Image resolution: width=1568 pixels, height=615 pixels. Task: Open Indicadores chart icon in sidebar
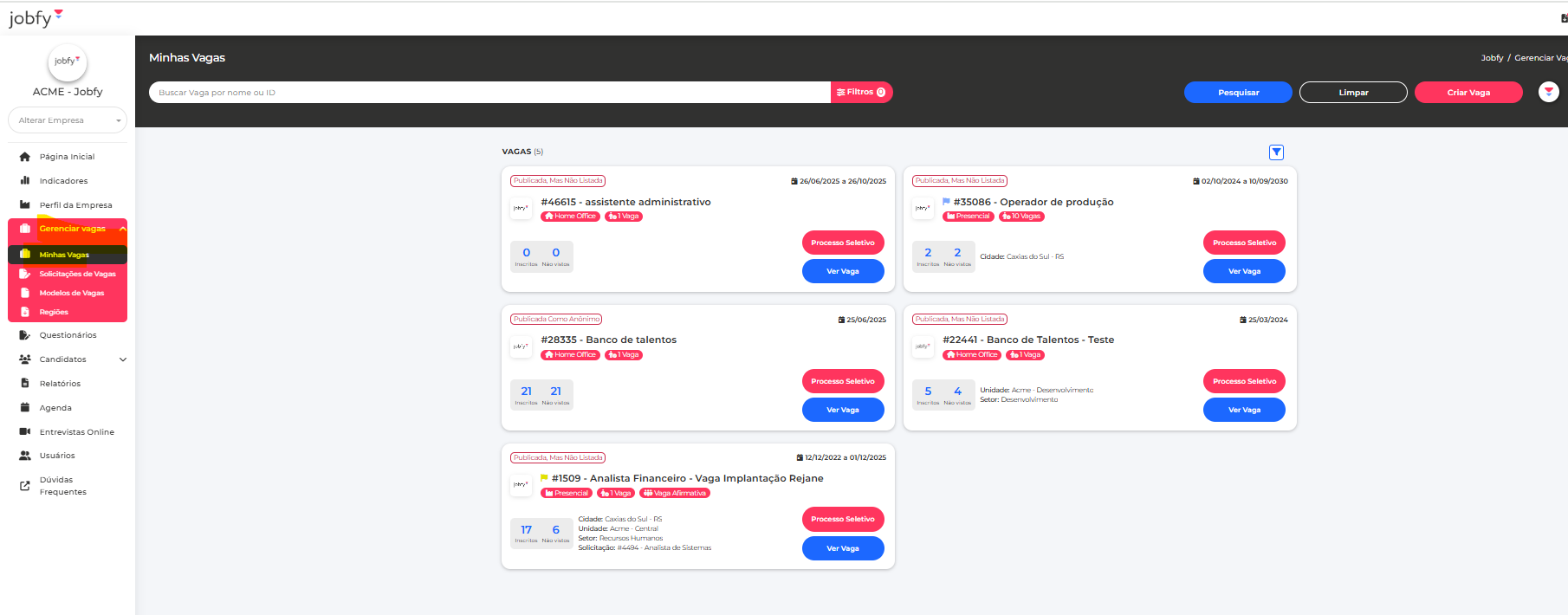[25, 181]
